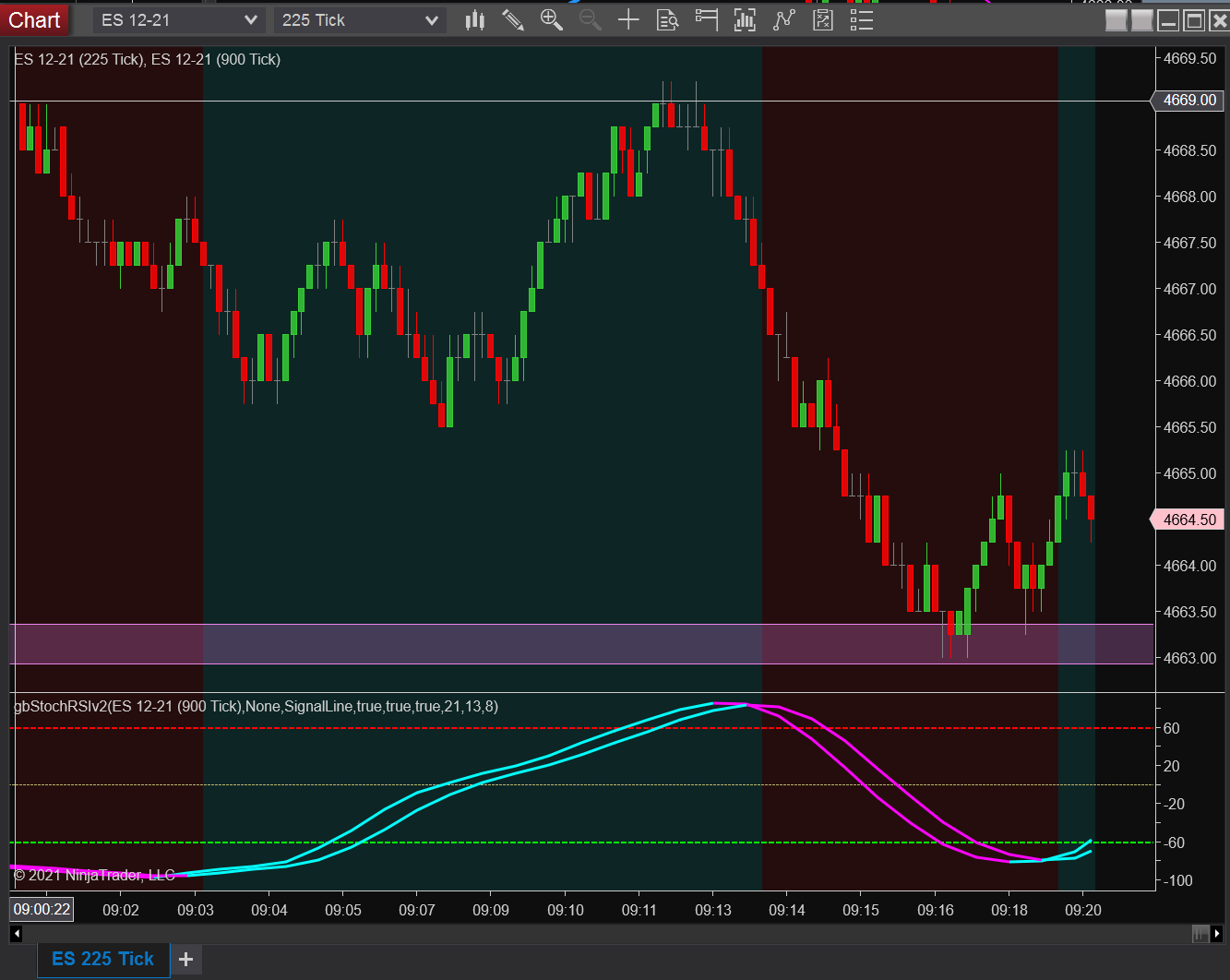Select the ES 225 Tick tab
This screenshot has width=1230, height=980.
tap(103, 959)
